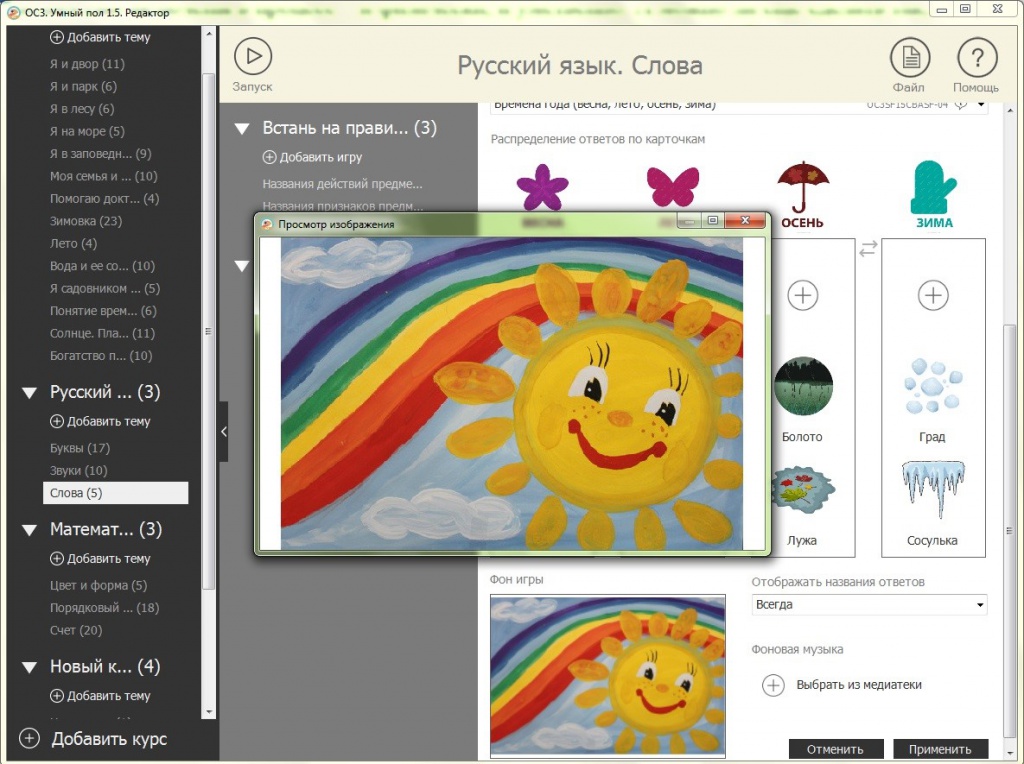Open the Богатство п... (10) topic

click(101, 356)
